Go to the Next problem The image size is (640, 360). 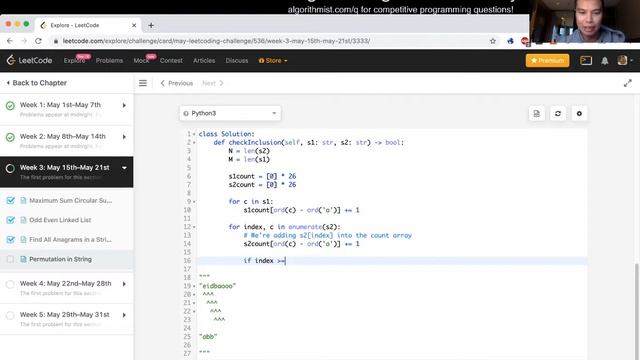213,83
